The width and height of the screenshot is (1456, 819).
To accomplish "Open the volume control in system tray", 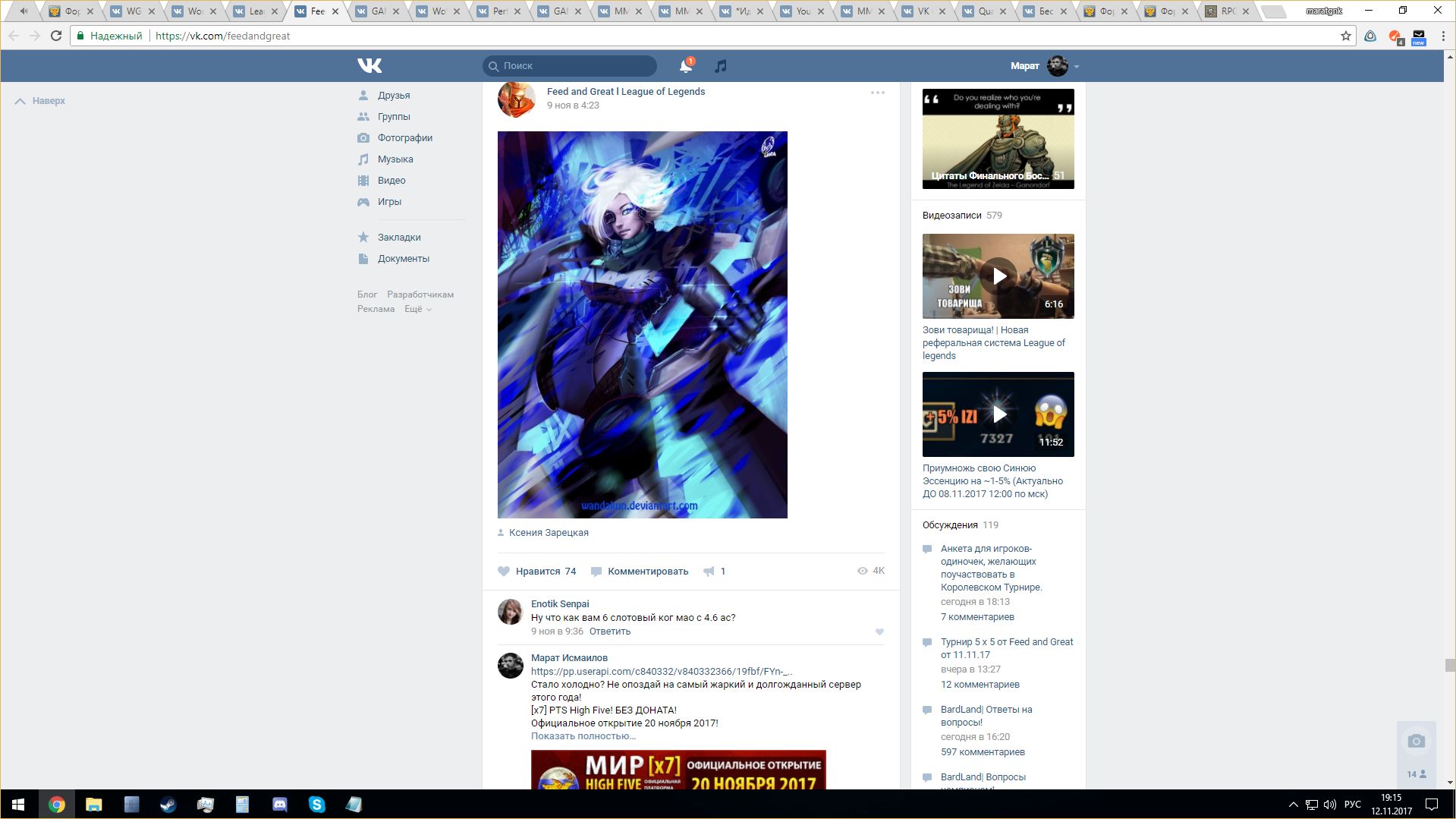I will pyautogui.click(x=1330, y=805).
